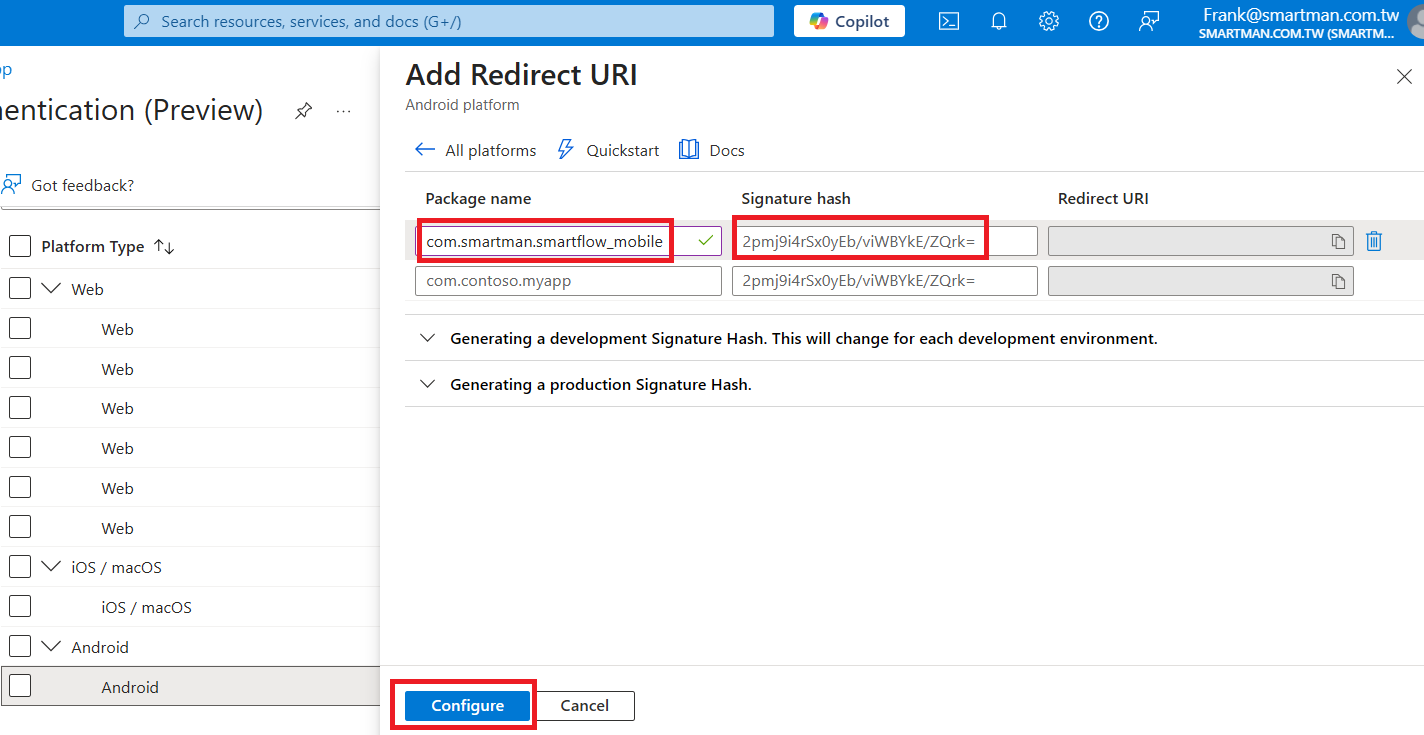Open the top bar feedback icon
1424x735 pixels.
[x=1149, y=21]
